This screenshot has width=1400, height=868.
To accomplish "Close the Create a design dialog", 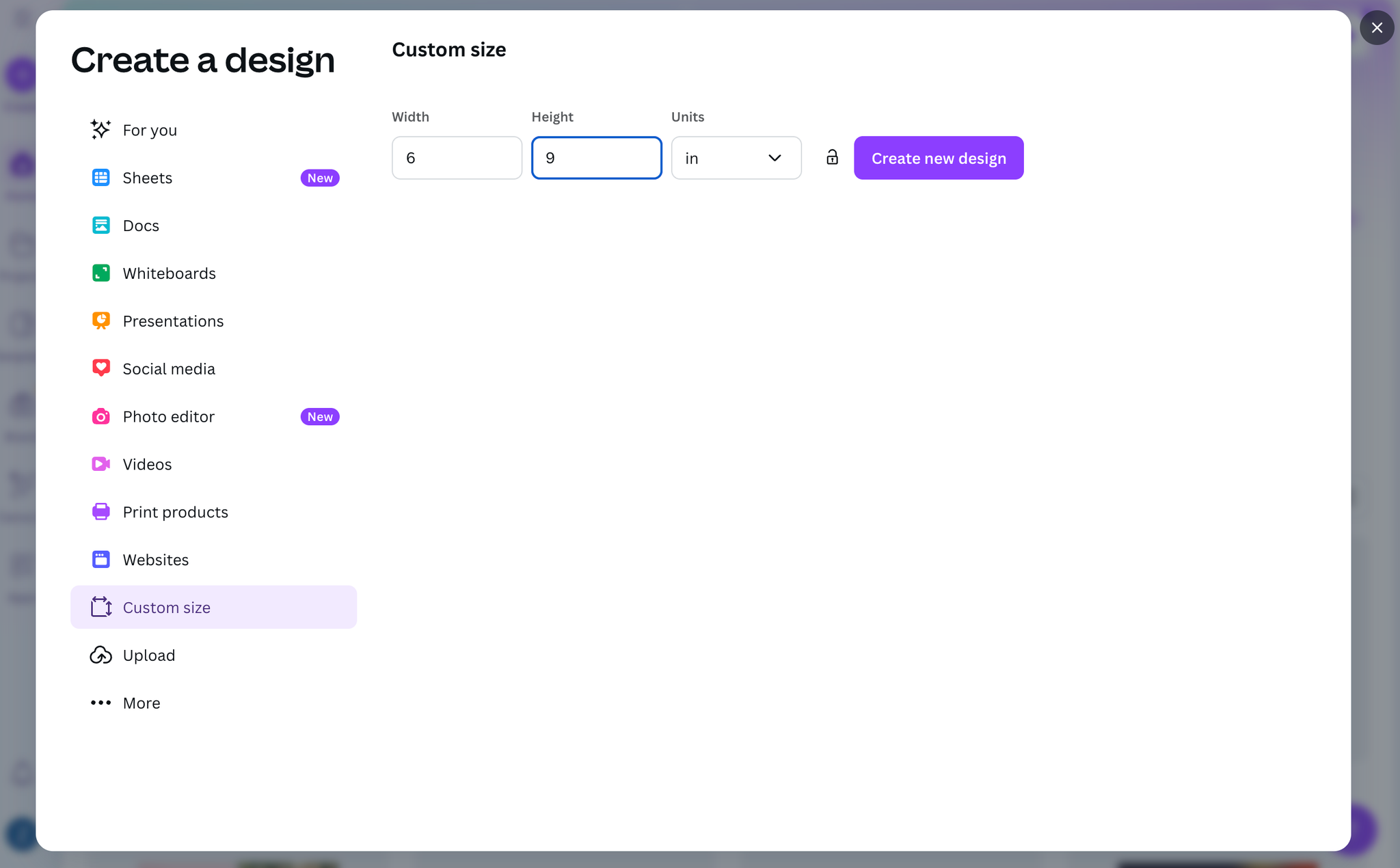I will pos(1377,27).
